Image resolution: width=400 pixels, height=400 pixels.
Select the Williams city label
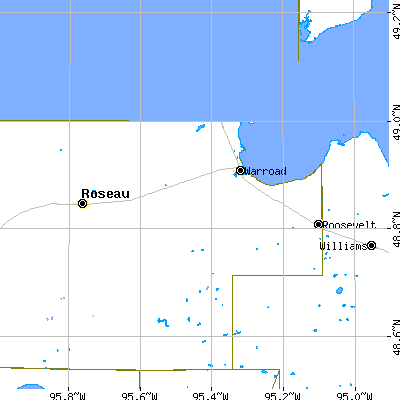pos(343,246)
